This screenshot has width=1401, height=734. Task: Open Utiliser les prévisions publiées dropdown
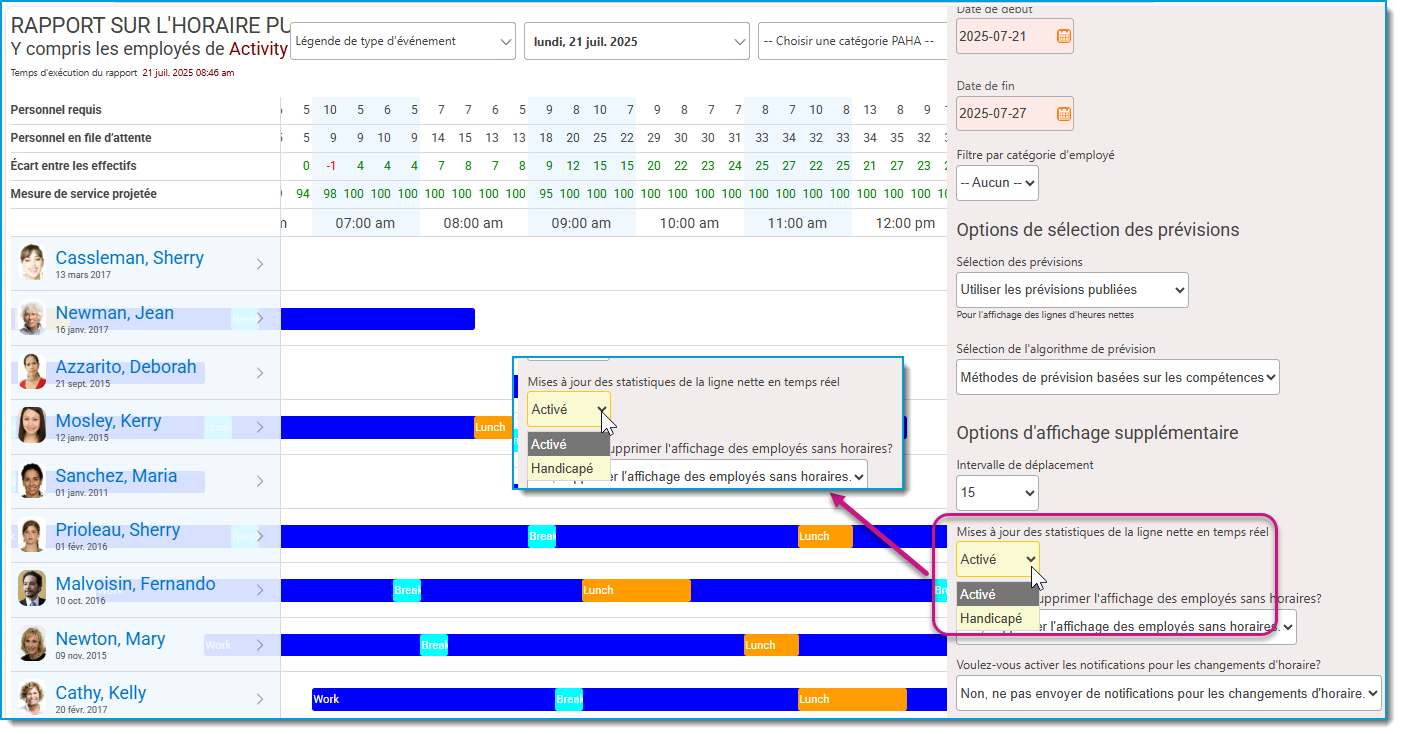coord(1073,289)
